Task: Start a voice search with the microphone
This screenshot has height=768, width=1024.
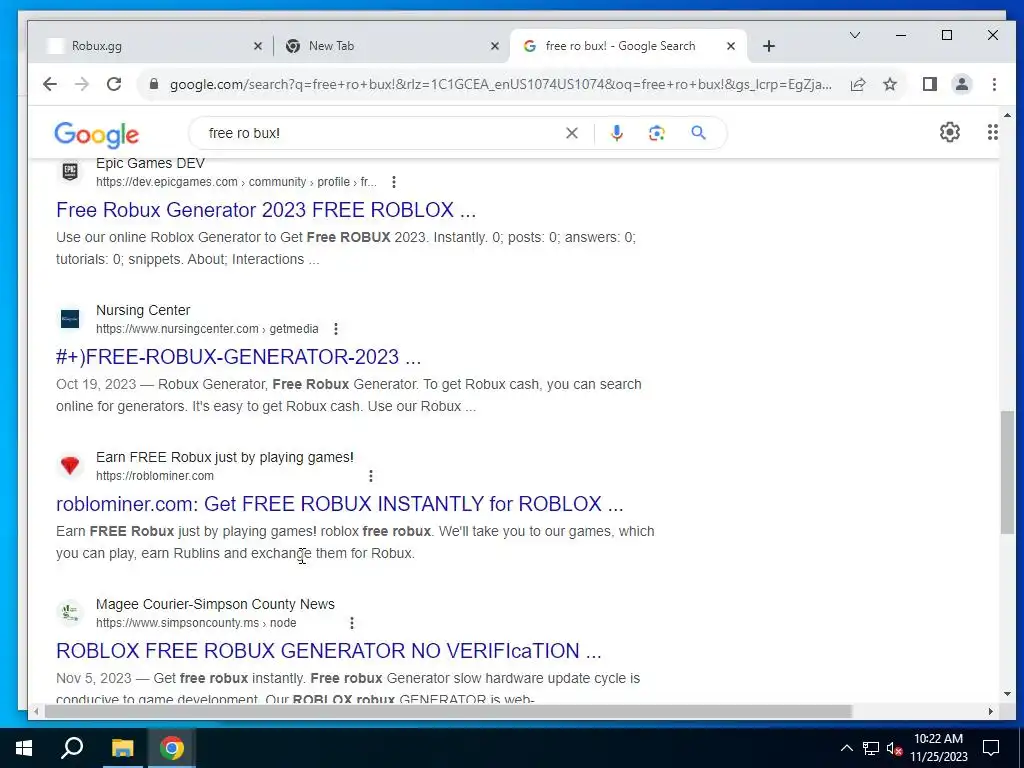Action: pos(616,133)
